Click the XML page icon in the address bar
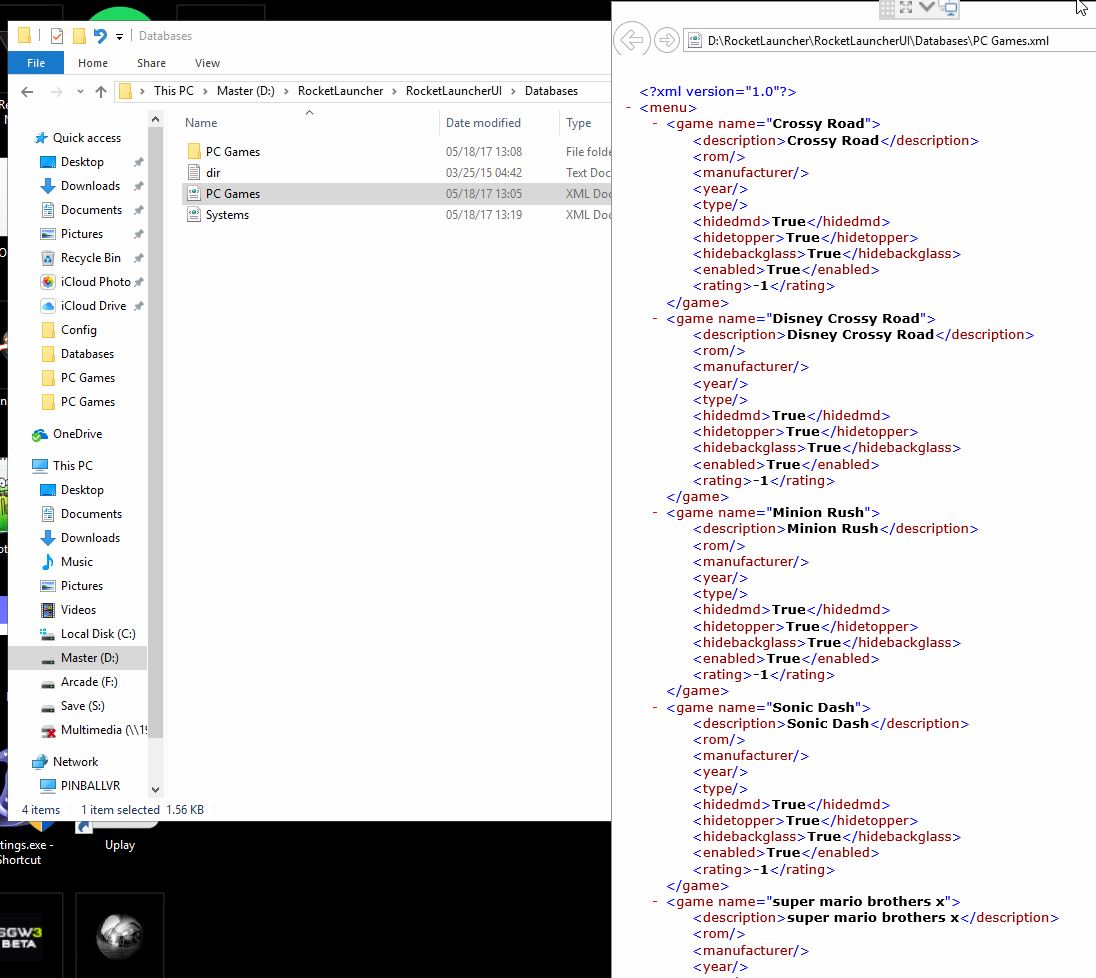The height and width of the screenshot is (978, 1096). pyautogui.click(x=694, y=40)
